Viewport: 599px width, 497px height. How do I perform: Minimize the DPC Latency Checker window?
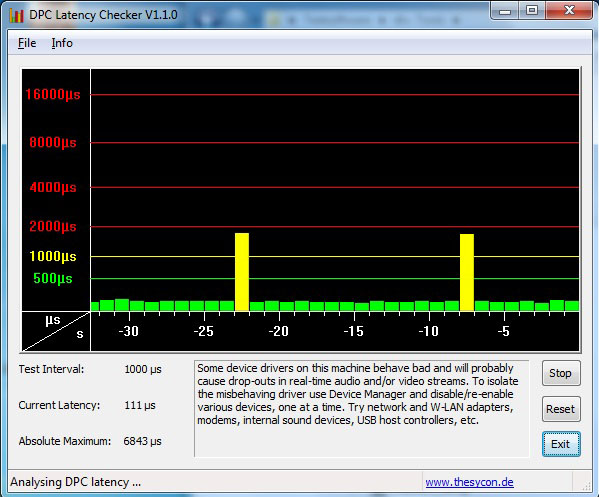[x=505, y=11]
